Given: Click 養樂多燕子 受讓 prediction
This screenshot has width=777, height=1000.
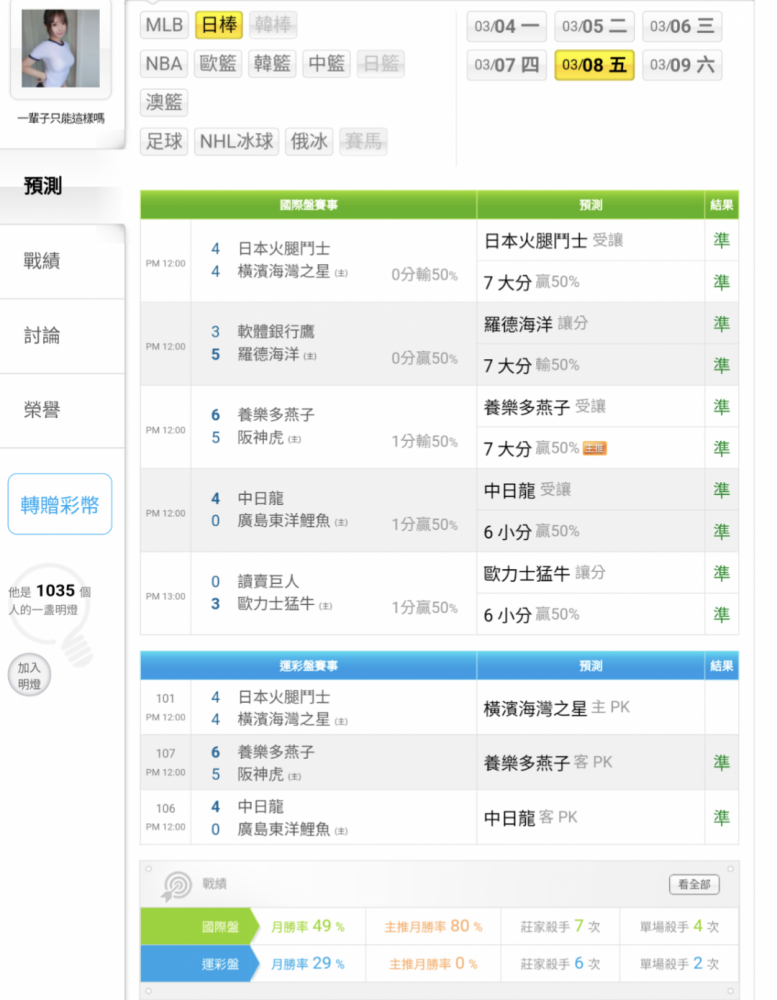Looking at the screenshot, I should [544, 407].
